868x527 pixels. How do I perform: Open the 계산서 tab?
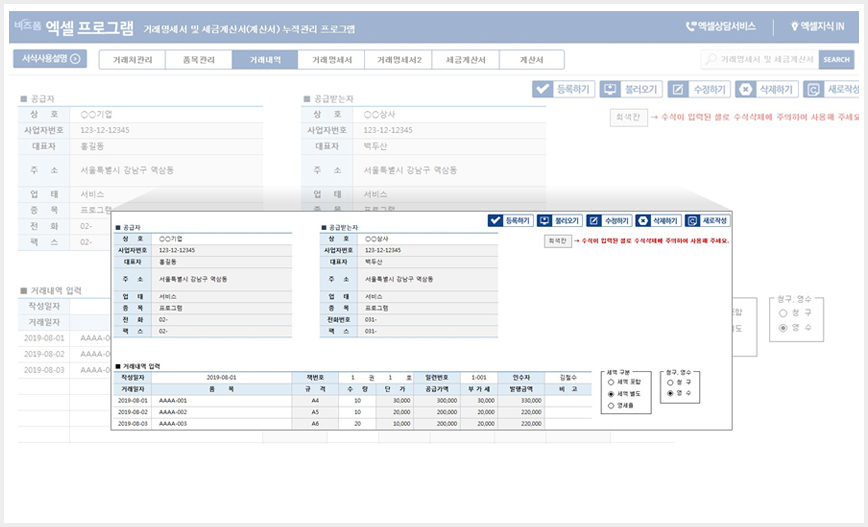click(531, 60)
